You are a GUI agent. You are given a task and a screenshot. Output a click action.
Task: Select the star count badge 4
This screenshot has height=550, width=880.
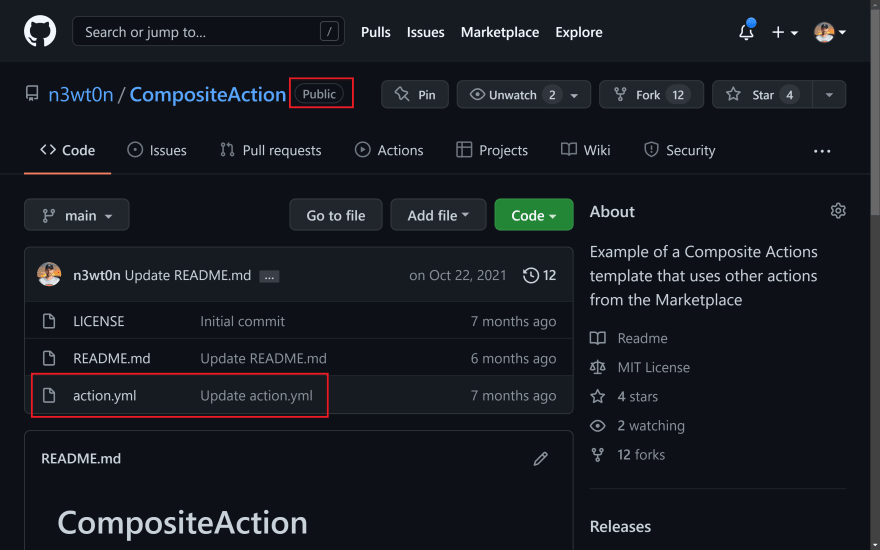tap(790, 95)
